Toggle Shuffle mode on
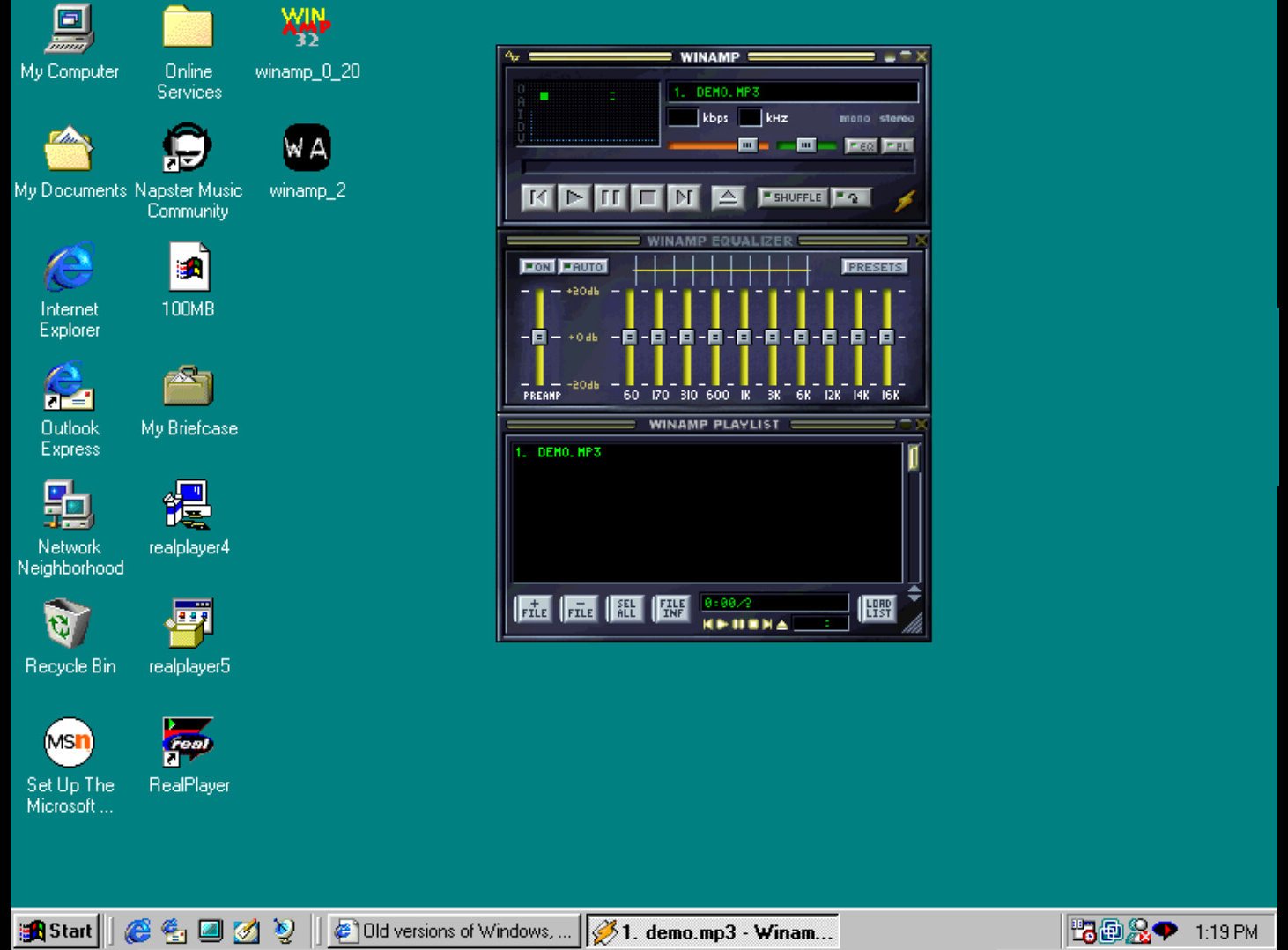Screen dimensions: 1288x950 [791, 197]
